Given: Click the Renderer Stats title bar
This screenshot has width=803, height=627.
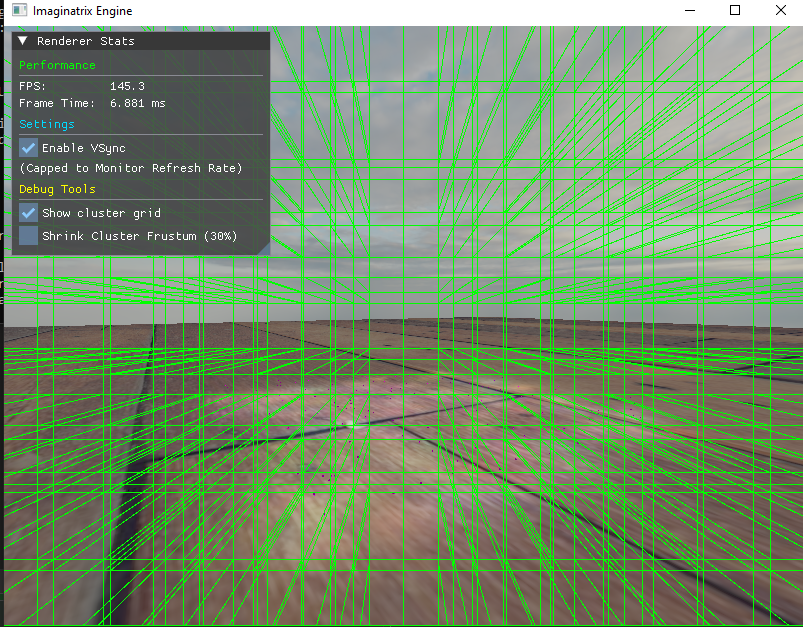Looking at the screenshot, I should point(141,41).
